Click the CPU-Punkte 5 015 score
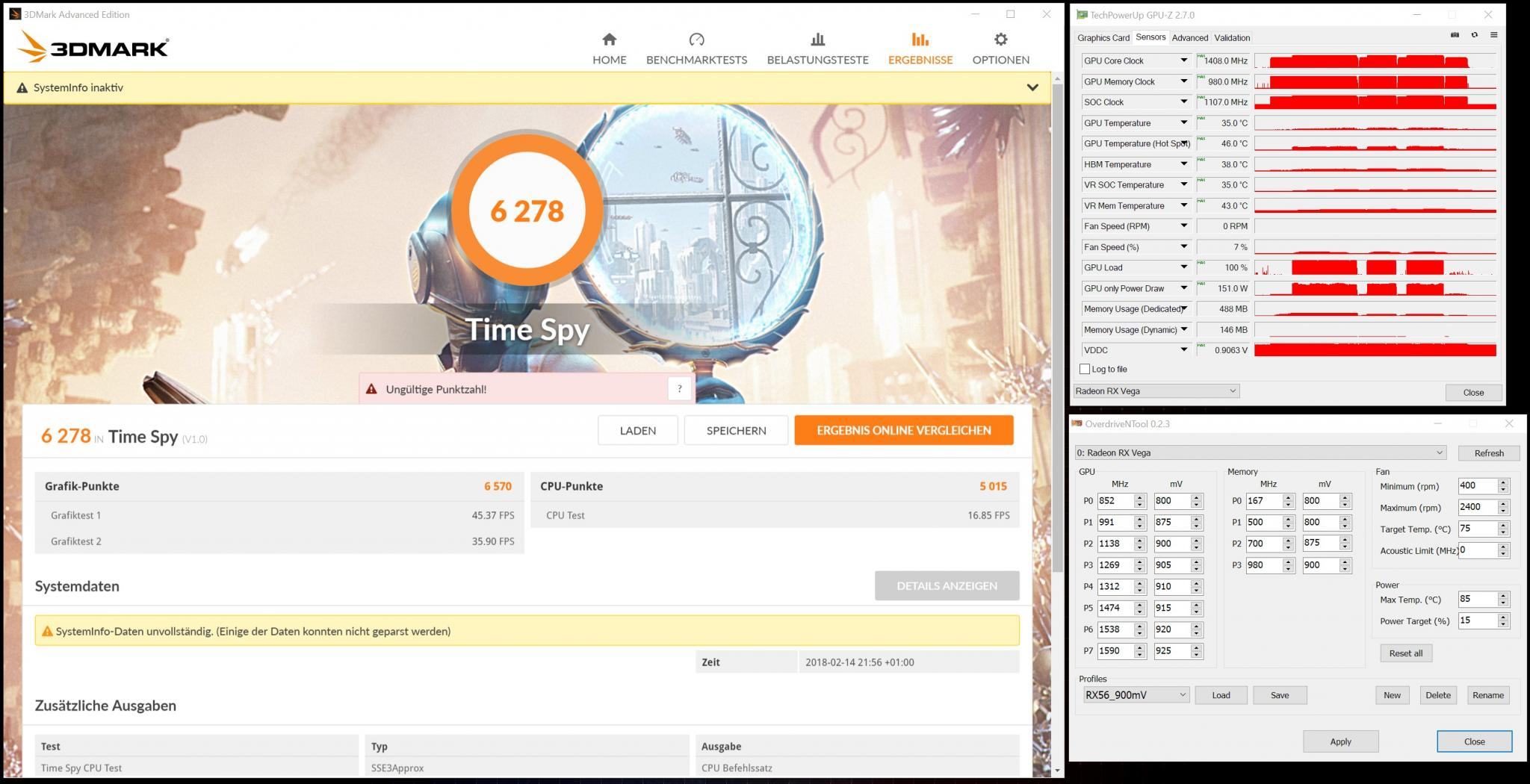Viewport: 1530px width, 784px height. [x=993, y=486]
